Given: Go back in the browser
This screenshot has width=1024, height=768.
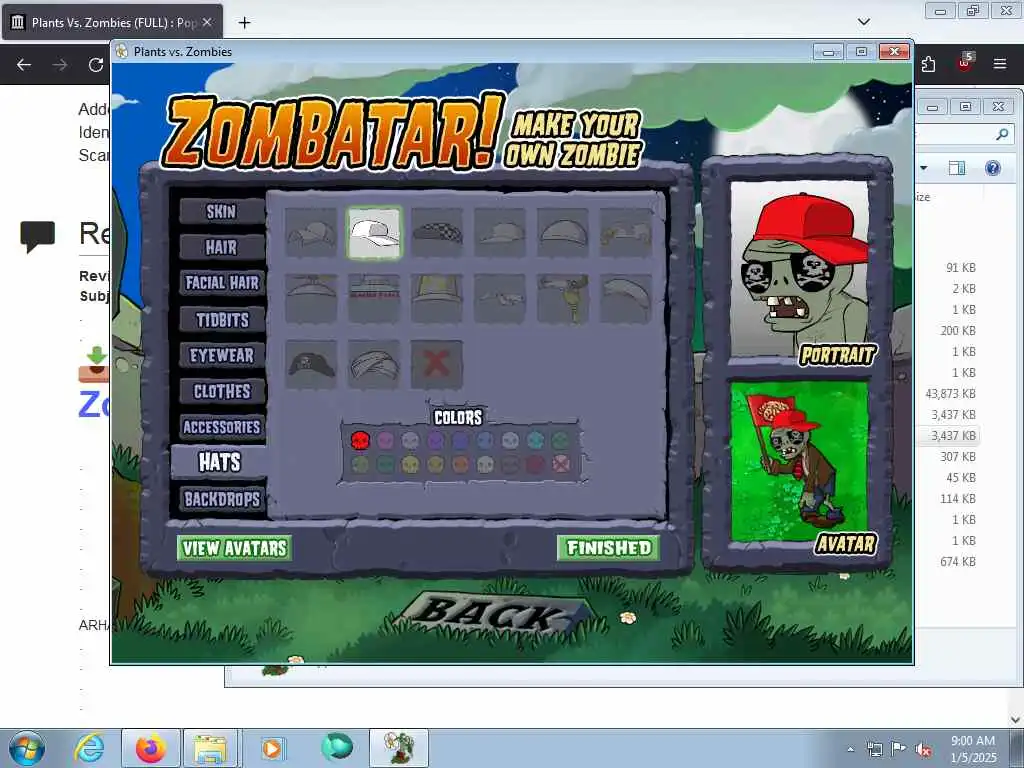Looking at the screenshot, I should point(24,65).
